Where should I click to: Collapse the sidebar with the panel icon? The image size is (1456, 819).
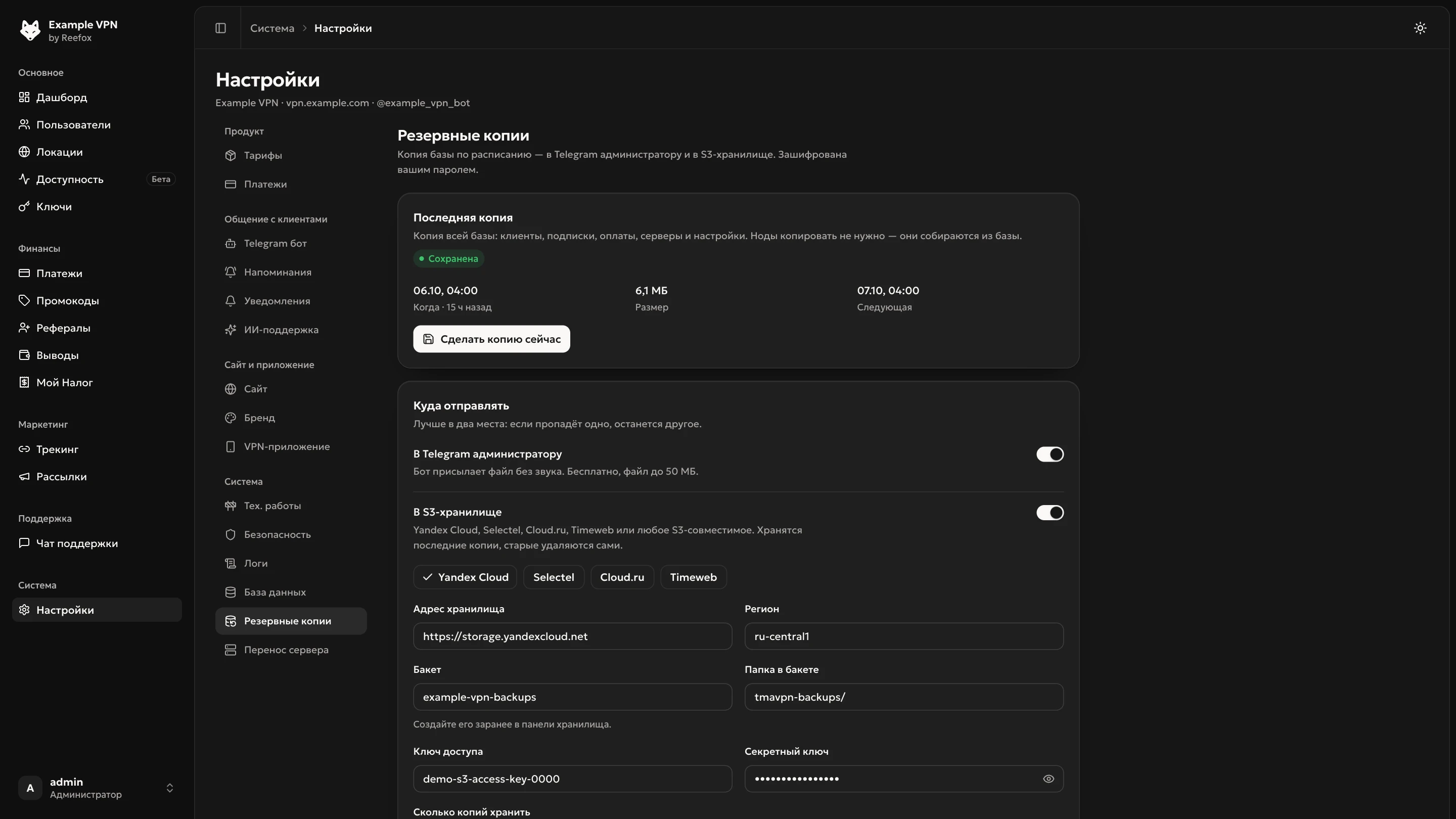pos(220,28)
